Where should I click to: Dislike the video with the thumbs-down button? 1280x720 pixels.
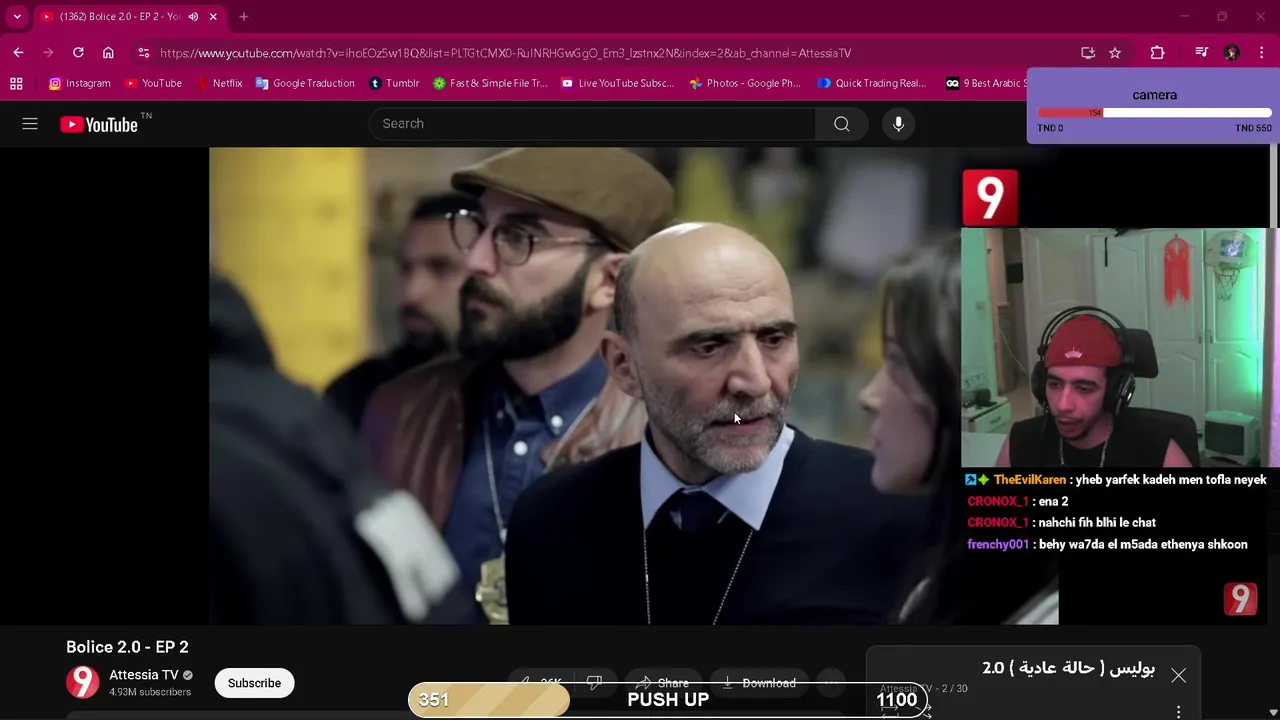pyautogui.click(x=593, y=683)
